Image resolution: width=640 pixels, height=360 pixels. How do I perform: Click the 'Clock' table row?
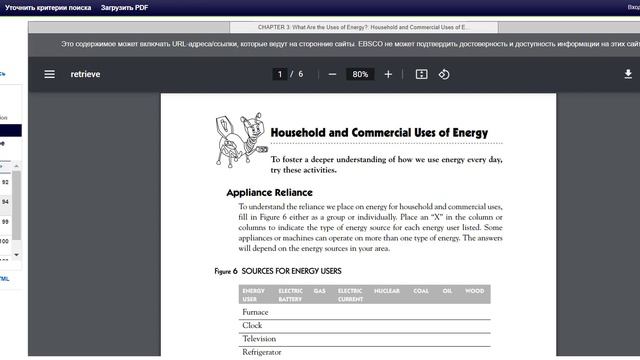(x=364, y=326)
